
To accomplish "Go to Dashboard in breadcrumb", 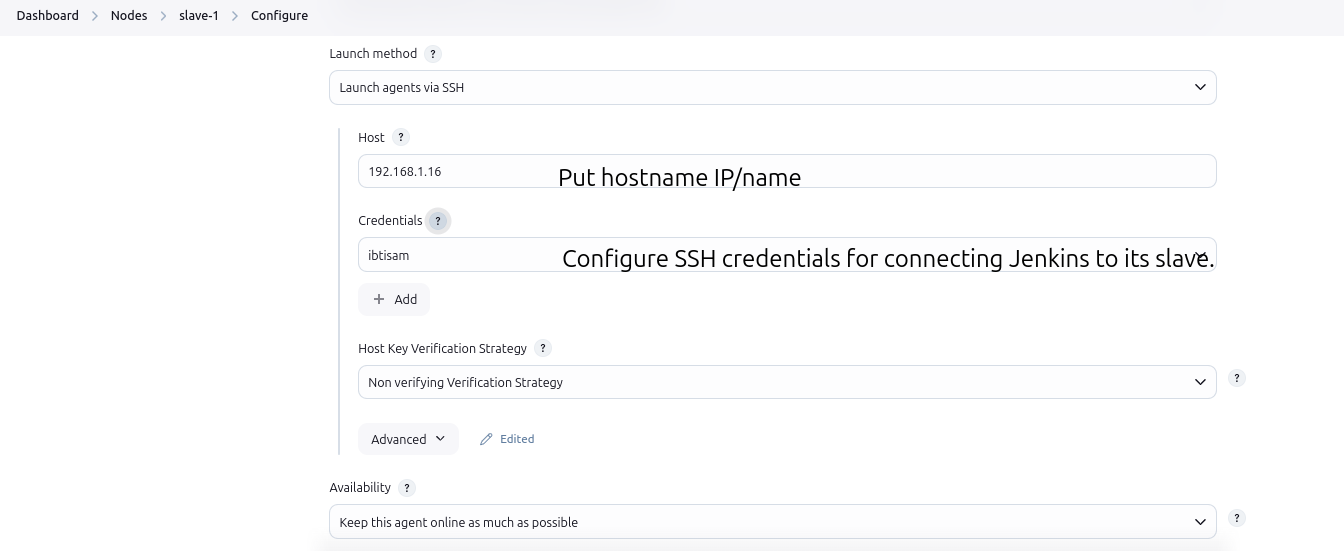I will click(x=48, y=16).
